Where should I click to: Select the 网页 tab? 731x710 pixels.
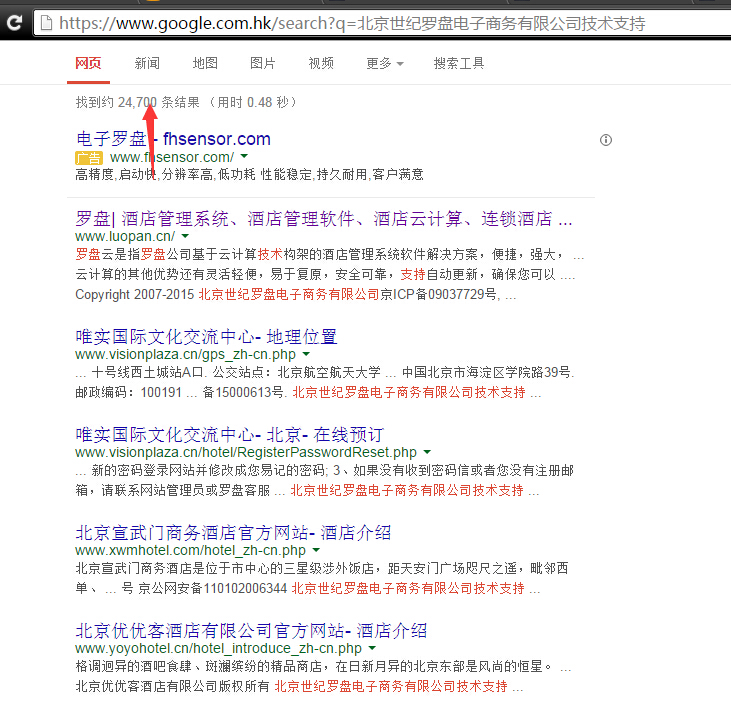coord(88,63)
